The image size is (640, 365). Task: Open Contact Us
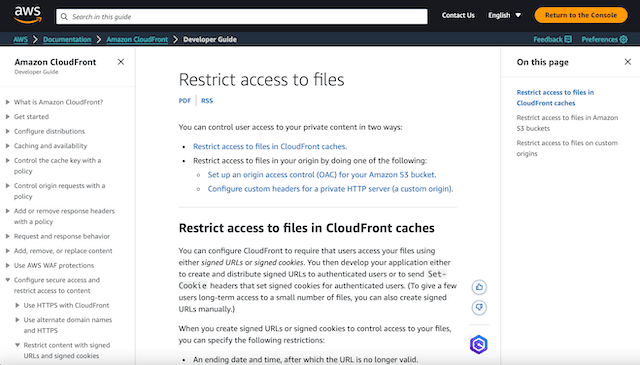click(458, 15)
